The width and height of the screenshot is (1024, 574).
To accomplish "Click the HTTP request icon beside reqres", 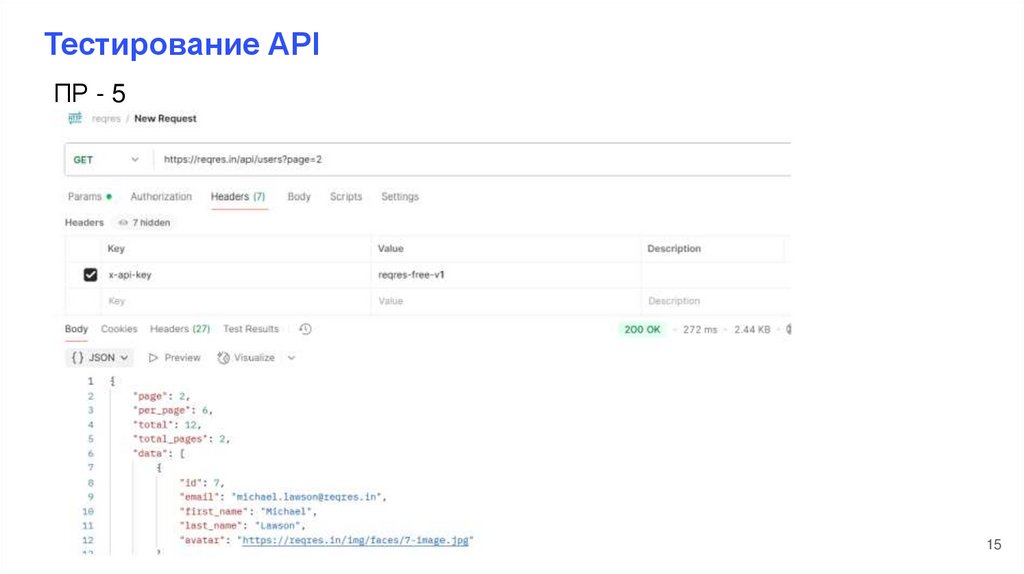I will 74,118.
